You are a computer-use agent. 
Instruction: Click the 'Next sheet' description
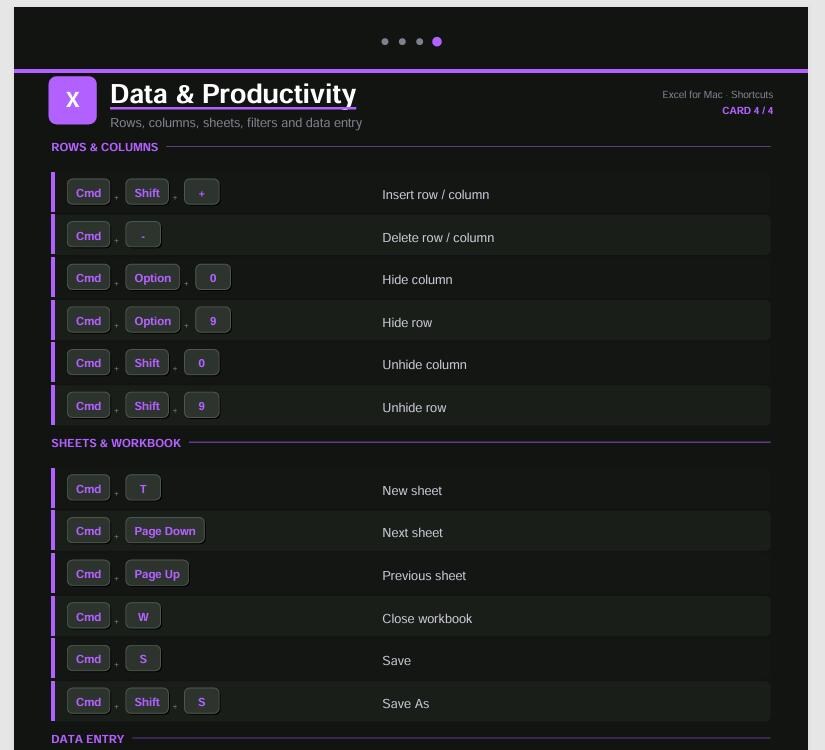(x=412, y=533)
